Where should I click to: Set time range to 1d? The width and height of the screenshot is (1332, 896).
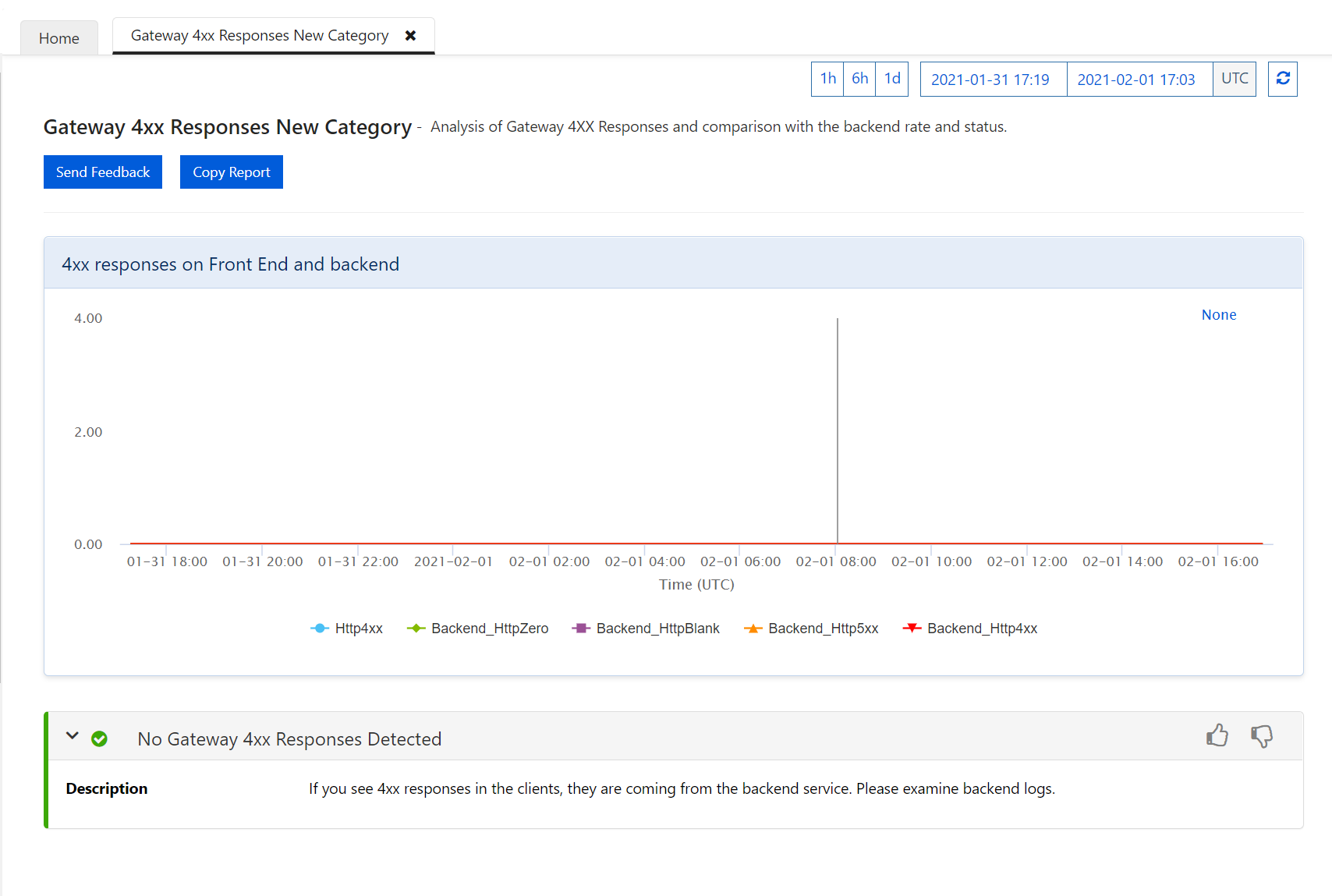[892, 79]
